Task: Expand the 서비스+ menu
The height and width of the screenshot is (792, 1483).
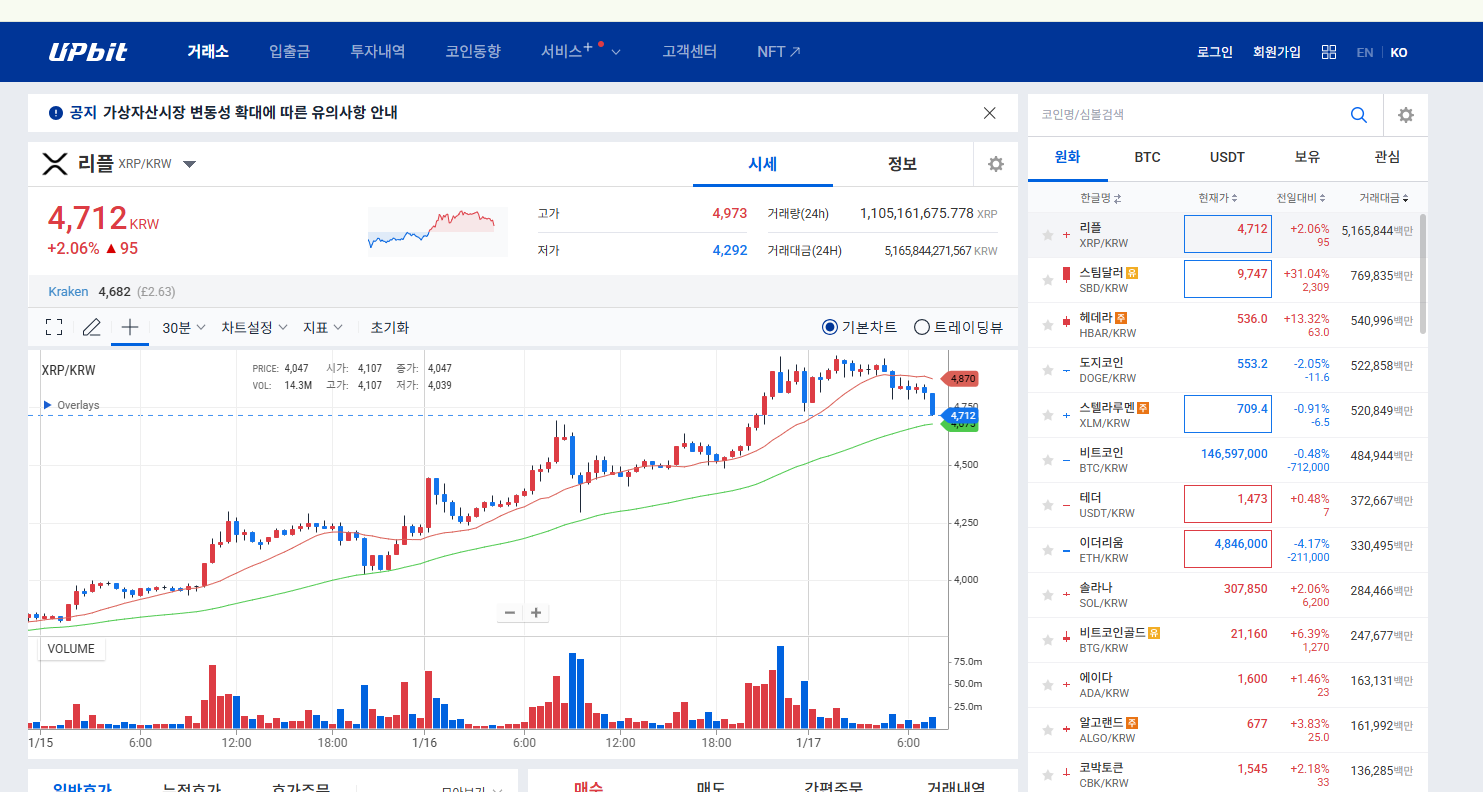Action: (x=581, y=52)
